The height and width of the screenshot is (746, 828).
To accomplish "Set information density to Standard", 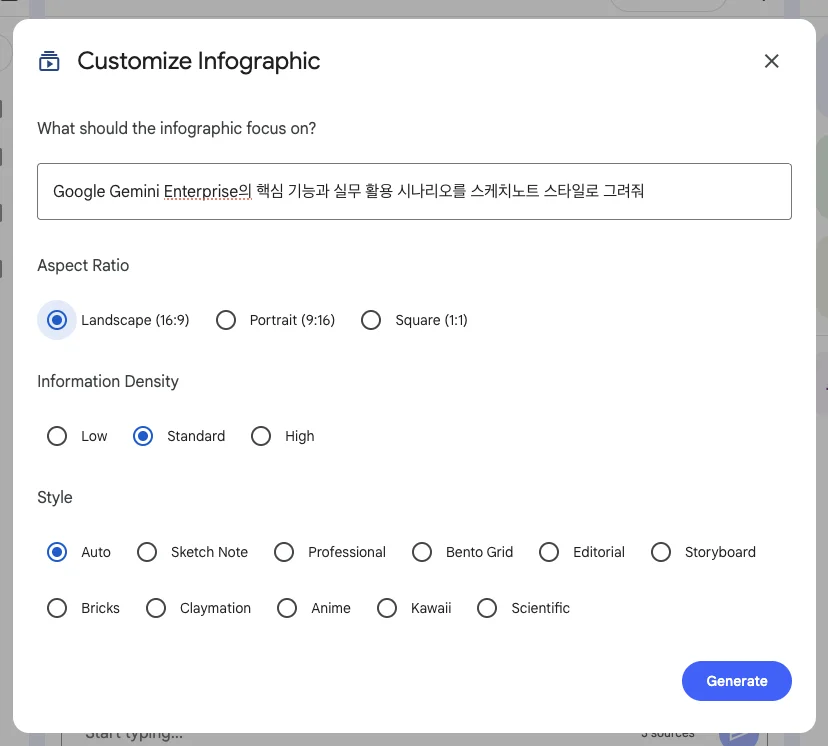I will pos(143,436).
